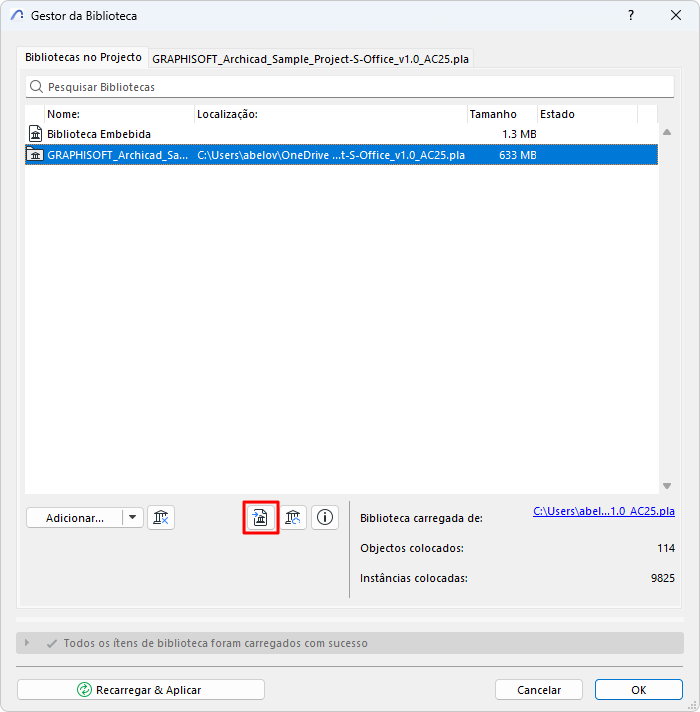Click the green reload icon on Recarregar button
Viewport: 700px width, 712px height.
pyautogui.click(x=84, y=690)
